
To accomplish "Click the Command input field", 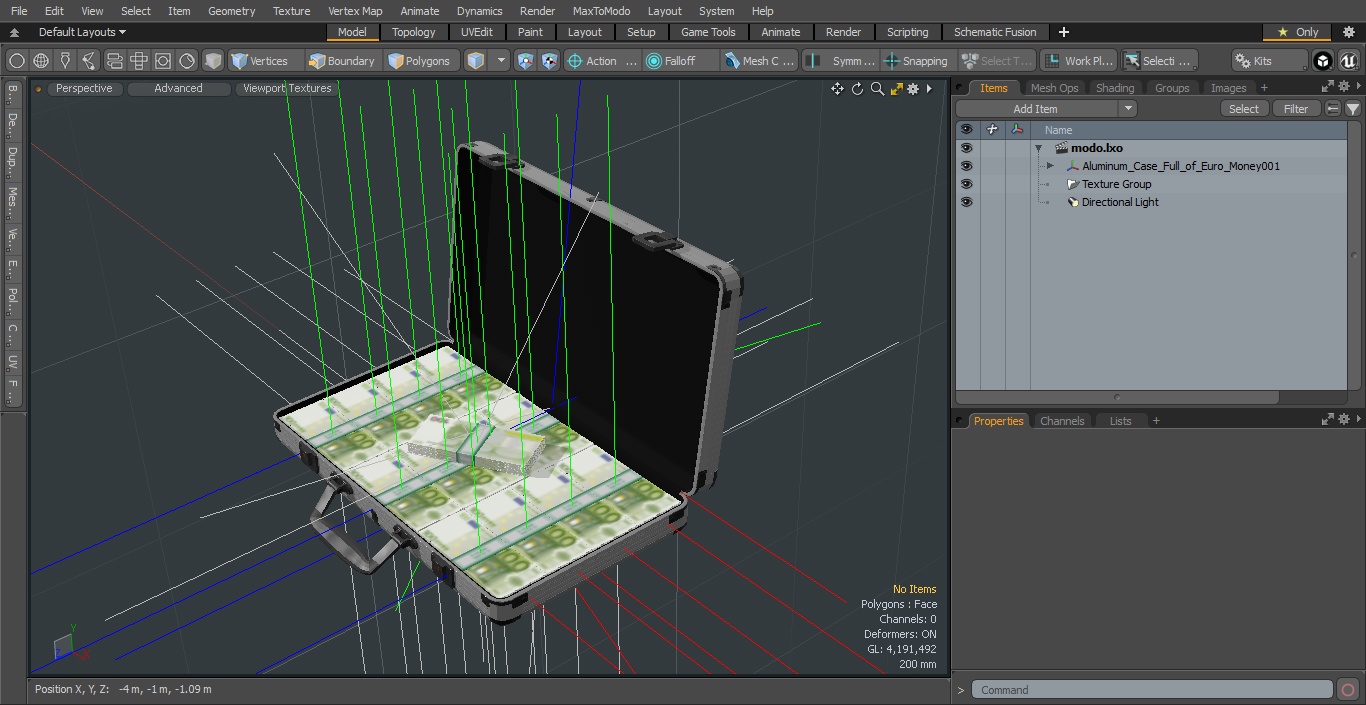I will click(1152, 690).
